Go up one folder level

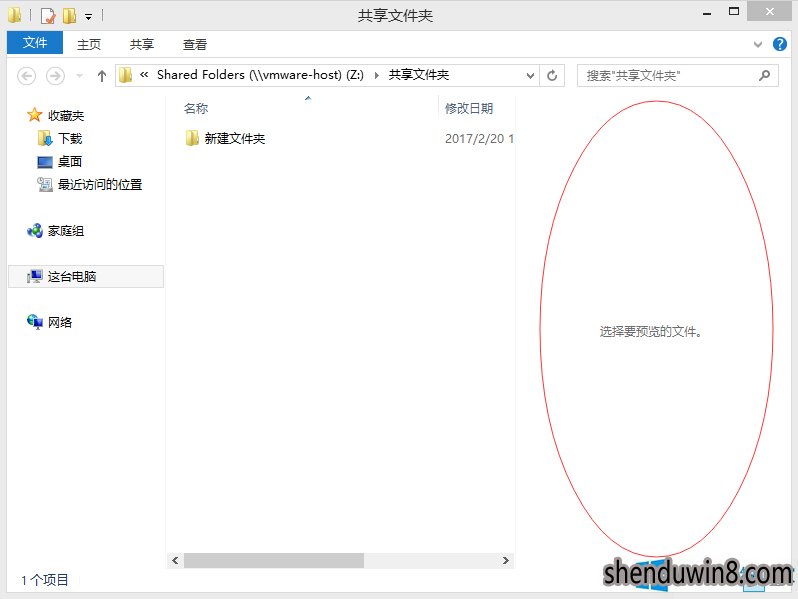(x=102, y=76)
